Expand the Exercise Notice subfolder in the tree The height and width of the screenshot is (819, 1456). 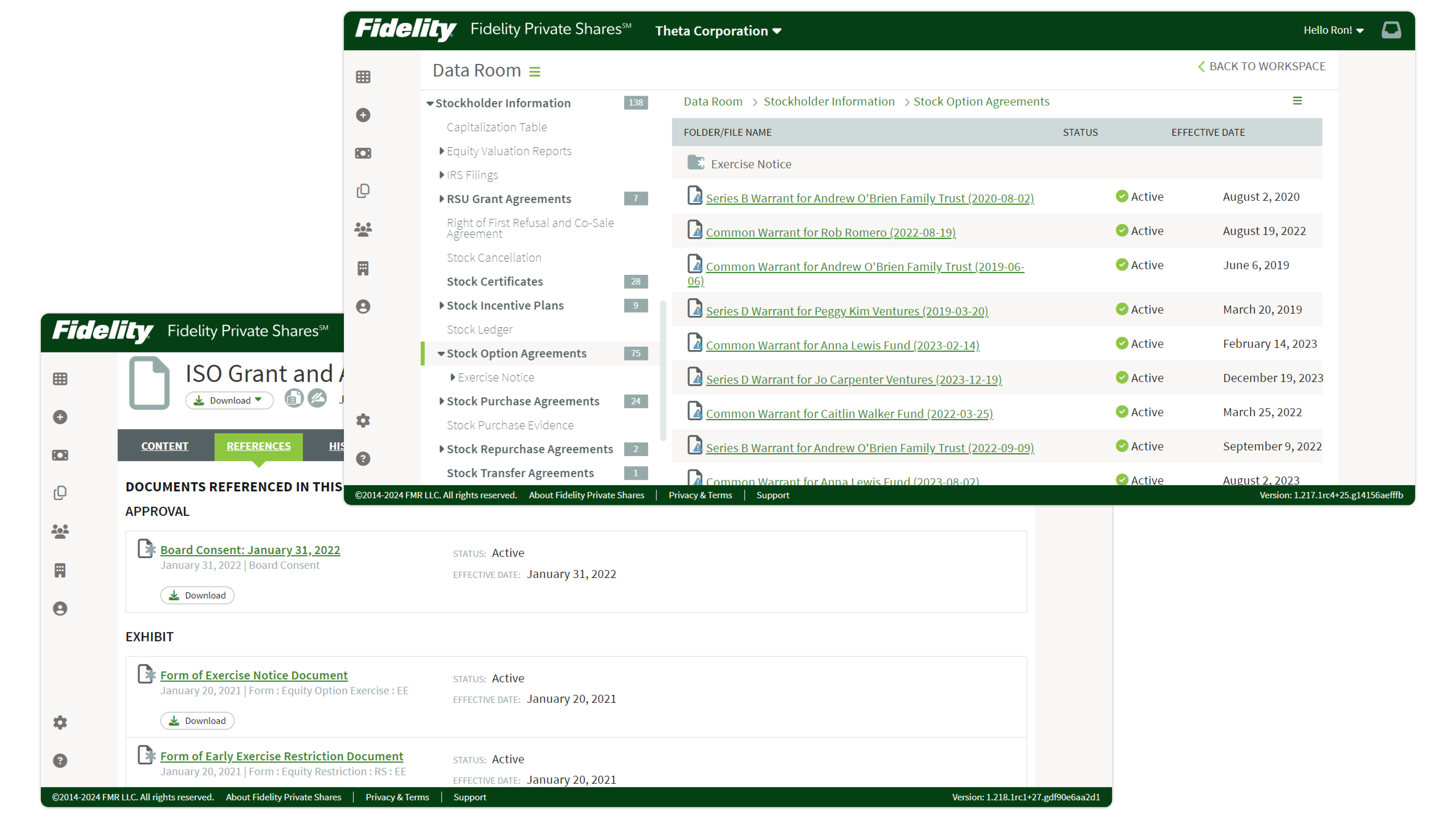point(453,377)
